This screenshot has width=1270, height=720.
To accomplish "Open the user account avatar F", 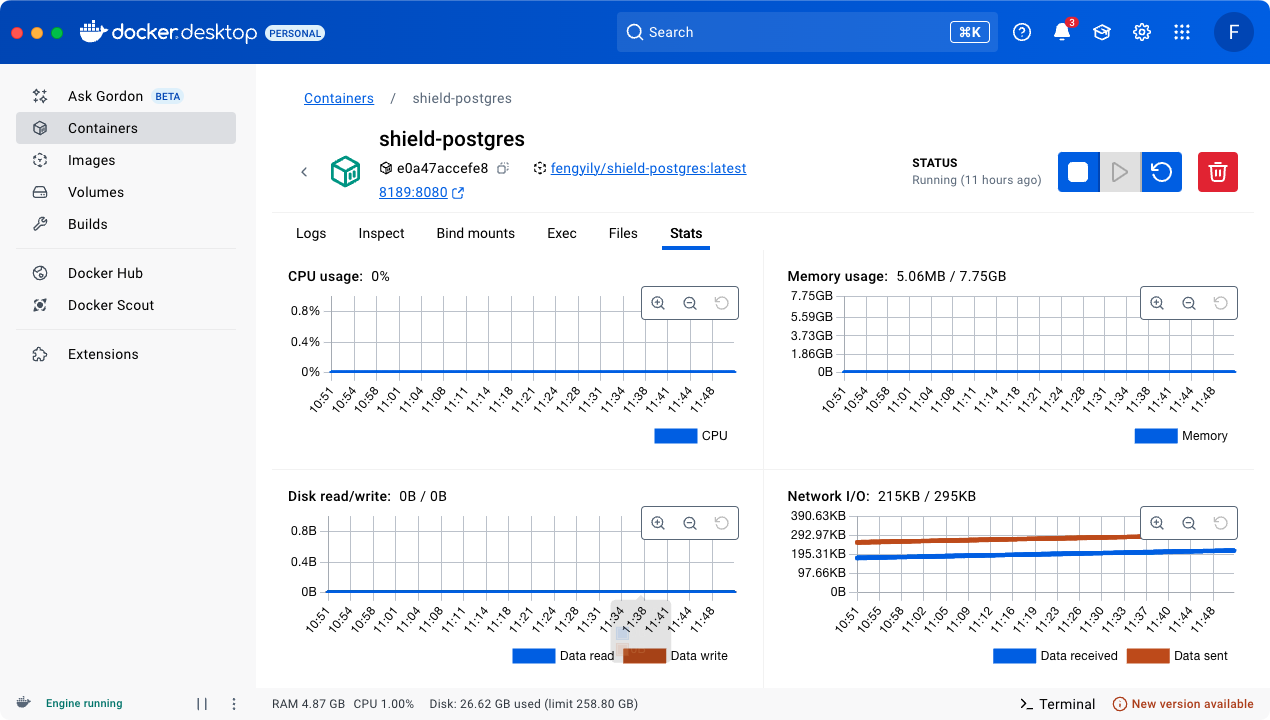I will click(1234, 32).
